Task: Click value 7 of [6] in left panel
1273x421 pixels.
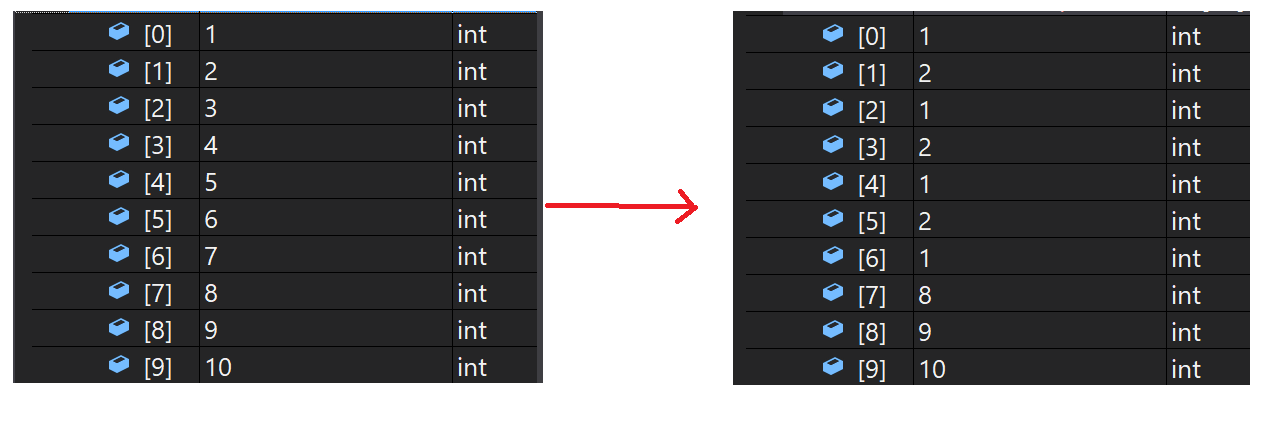Action: [211, 257]
